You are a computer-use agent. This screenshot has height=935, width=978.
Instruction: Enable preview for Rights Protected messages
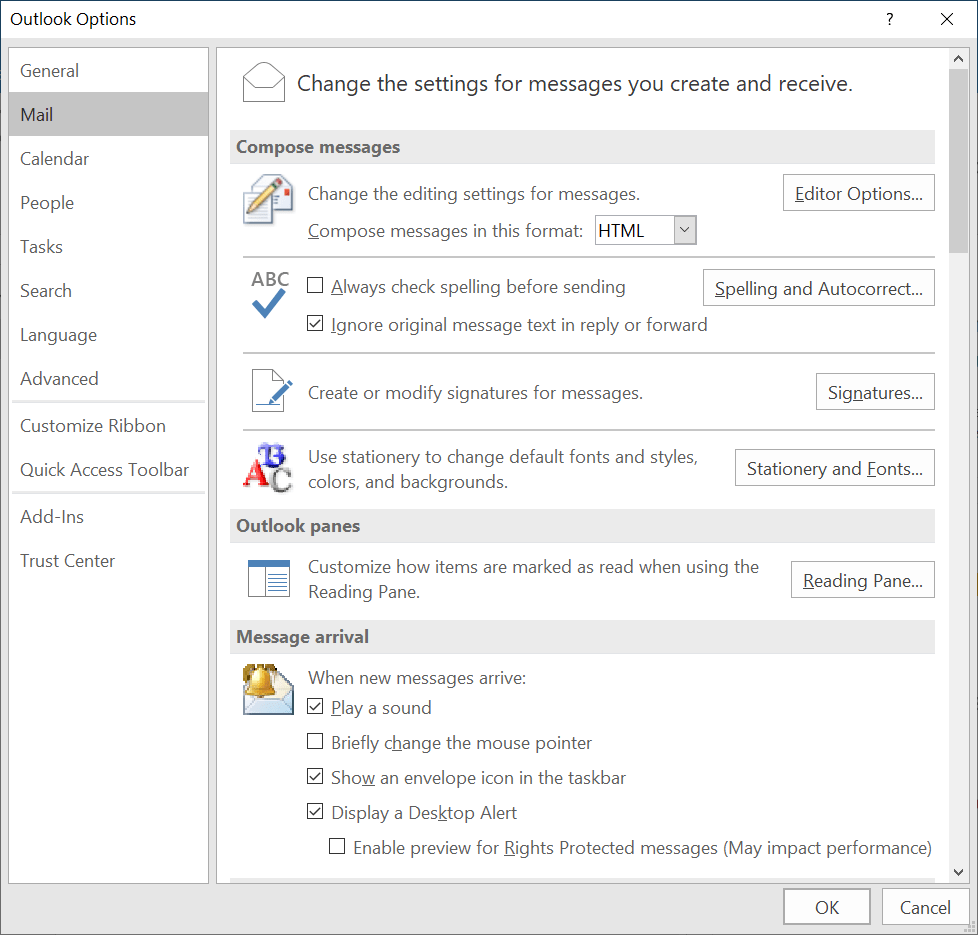click(337, 846)
